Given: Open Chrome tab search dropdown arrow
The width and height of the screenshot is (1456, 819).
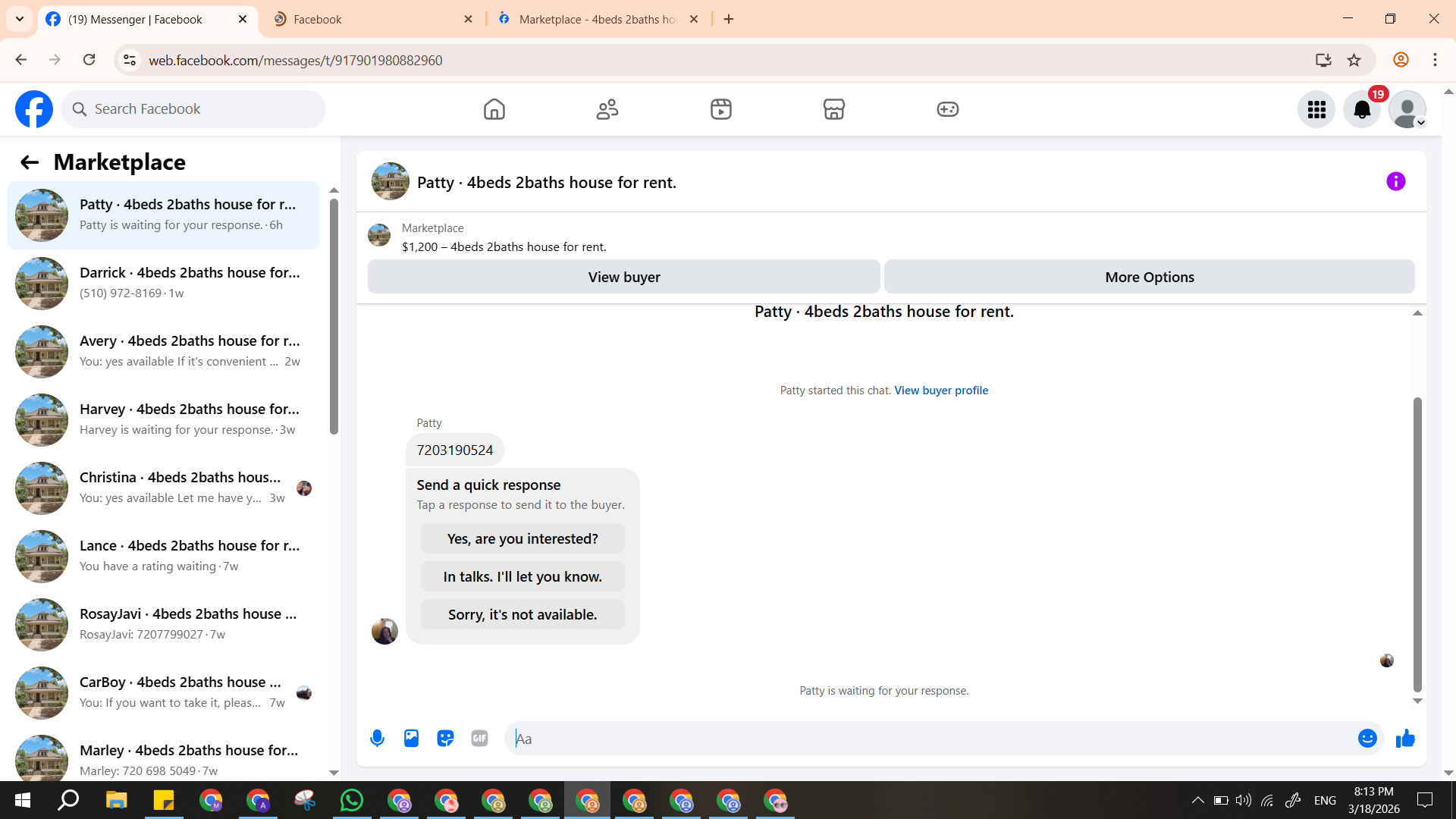Looking at the screenshot, I should click(x=20, y=19).
